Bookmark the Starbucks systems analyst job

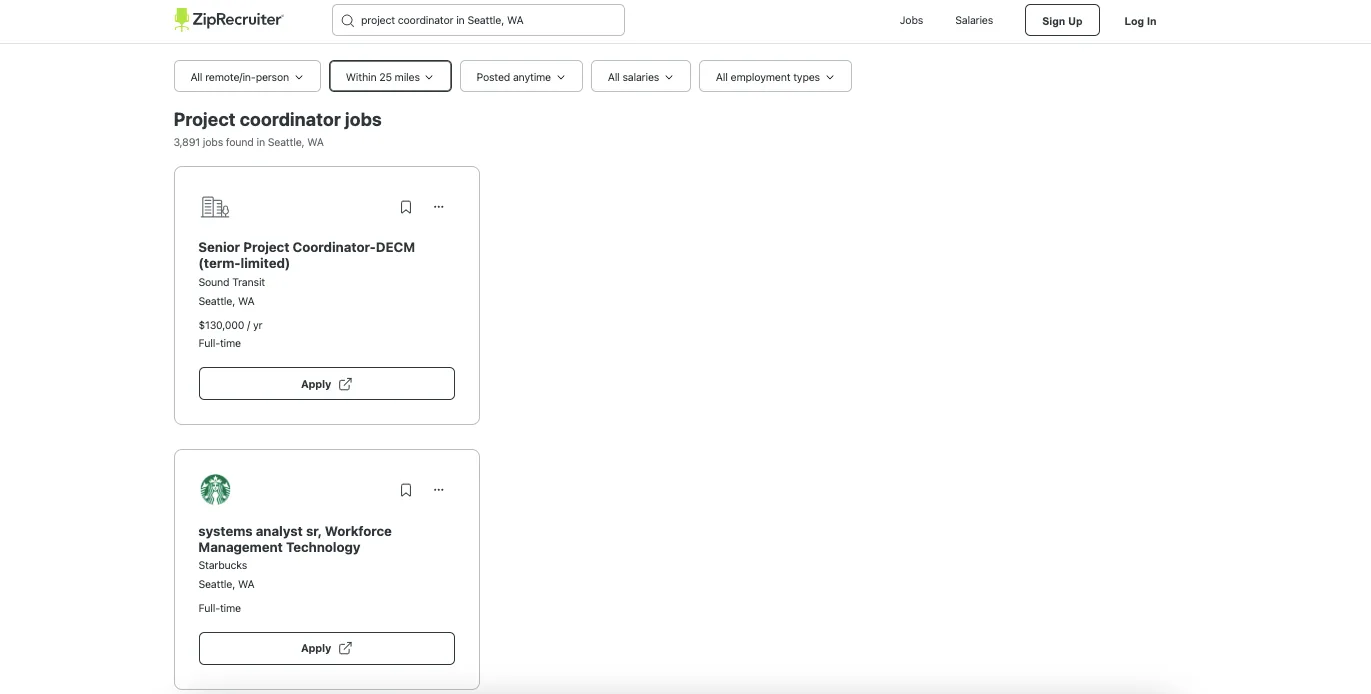click(x=406, y=490)
